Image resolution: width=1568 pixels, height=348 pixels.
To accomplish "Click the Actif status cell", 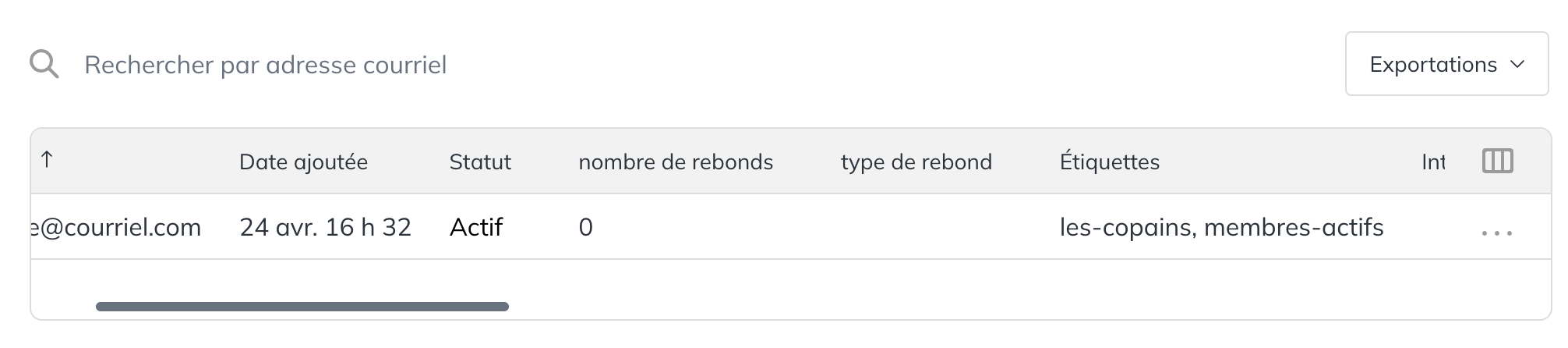I will coord(476,227).
